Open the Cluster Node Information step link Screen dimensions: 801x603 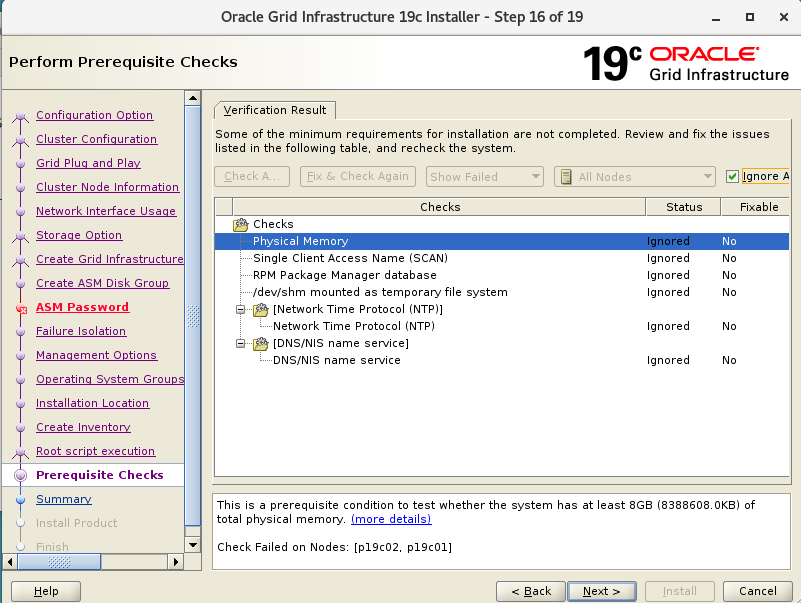pyautogui.click(x=107, y=188)
